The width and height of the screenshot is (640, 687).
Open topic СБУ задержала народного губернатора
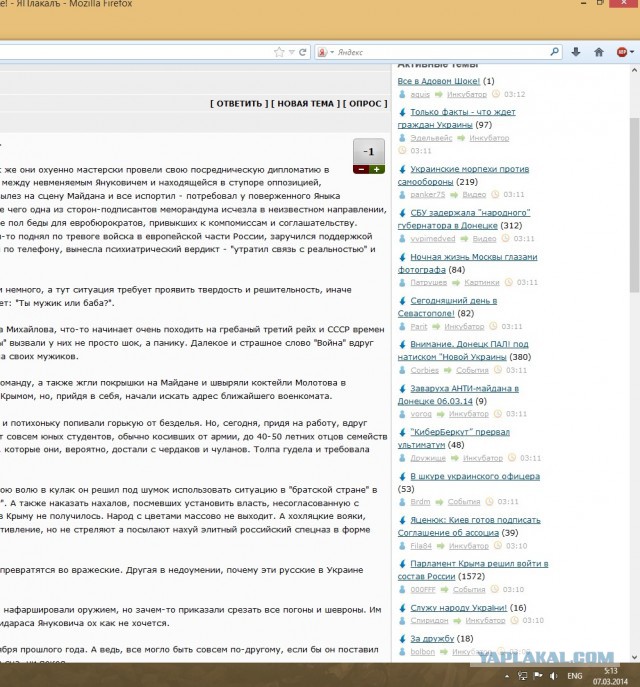(x=470, y=213)
